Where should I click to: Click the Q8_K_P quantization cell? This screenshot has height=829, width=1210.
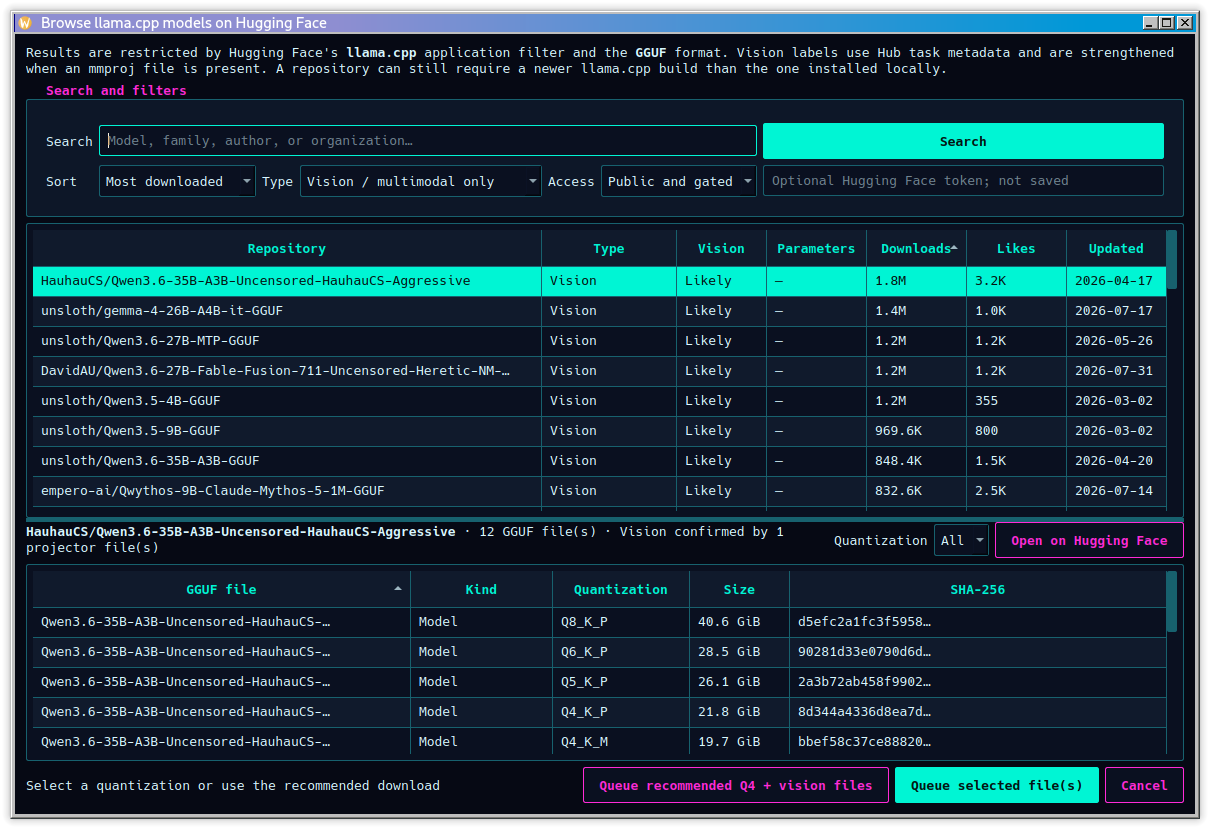tap(621, 622)
